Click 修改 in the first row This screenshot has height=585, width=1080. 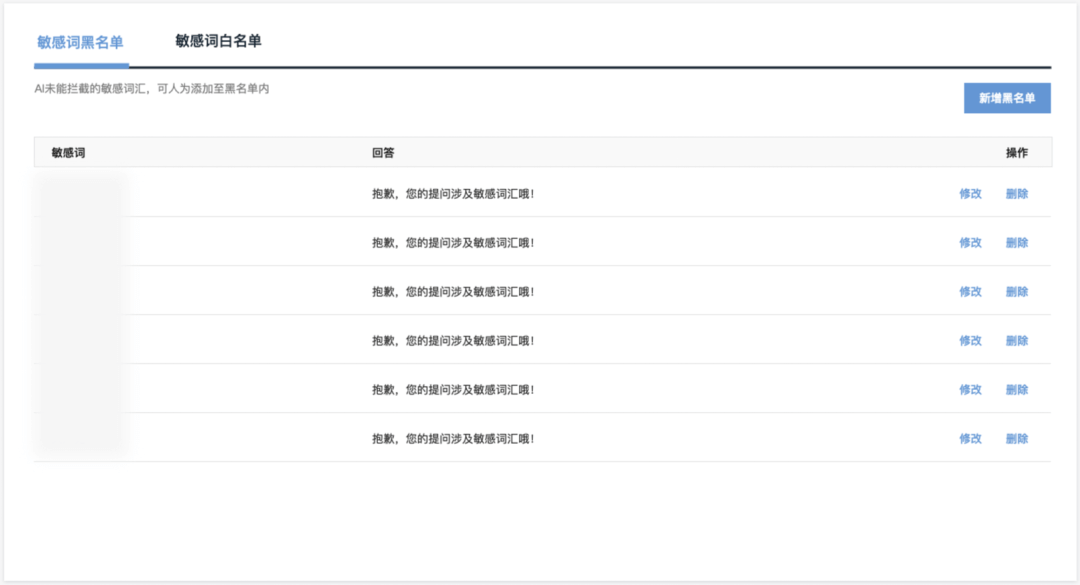point(970,194)
